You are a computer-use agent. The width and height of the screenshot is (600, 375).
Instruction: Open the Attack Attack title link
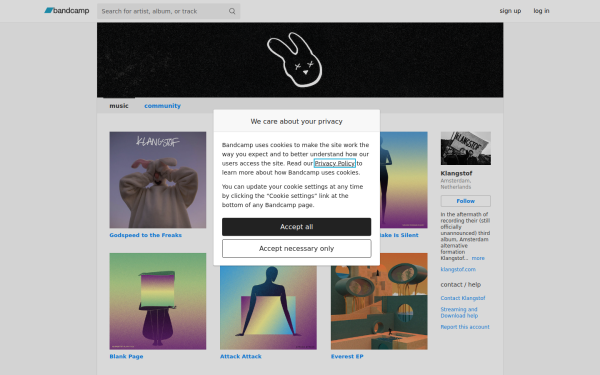(241, 356)
